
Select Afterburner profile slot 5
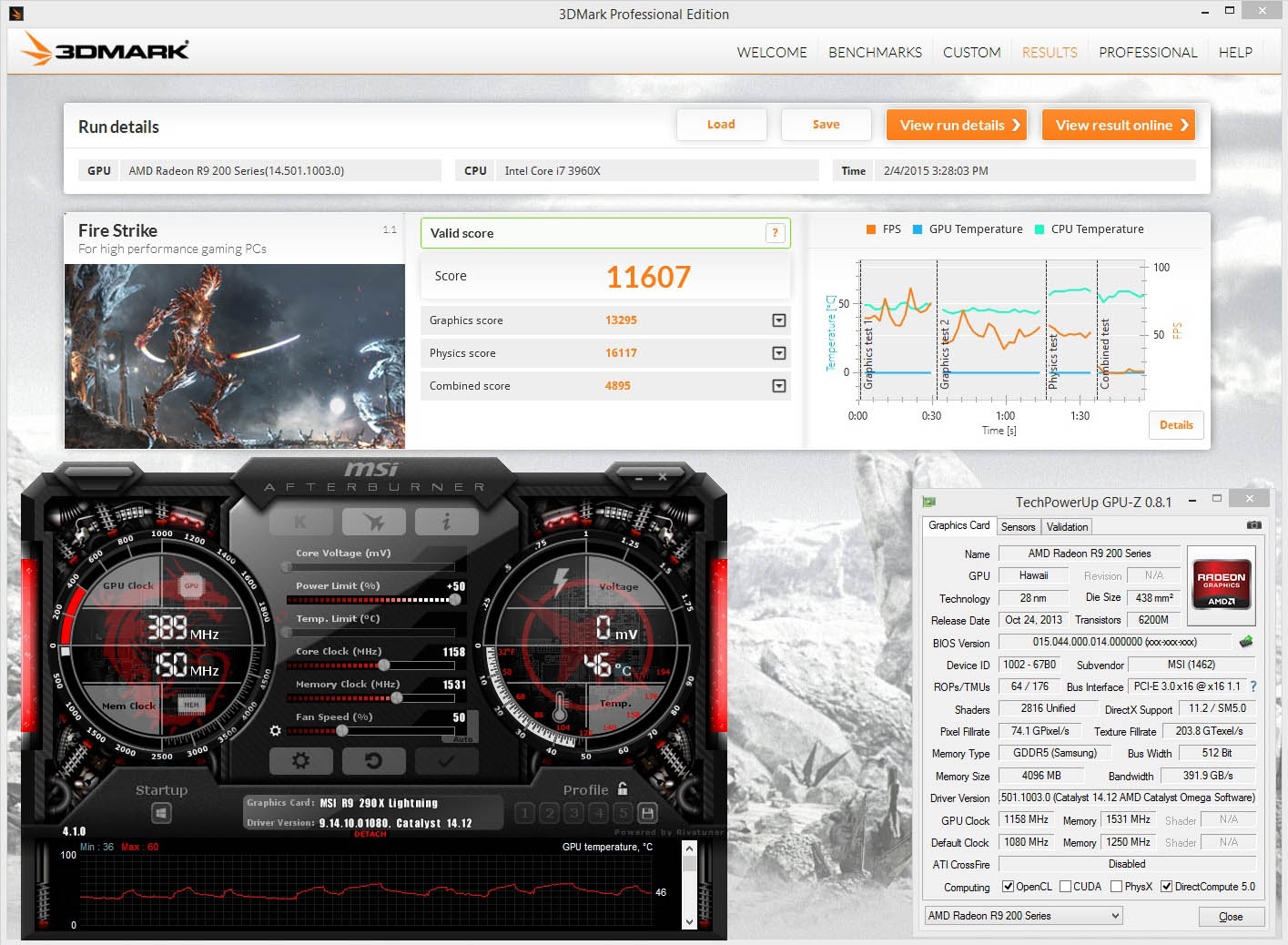[x=623, y=813]
